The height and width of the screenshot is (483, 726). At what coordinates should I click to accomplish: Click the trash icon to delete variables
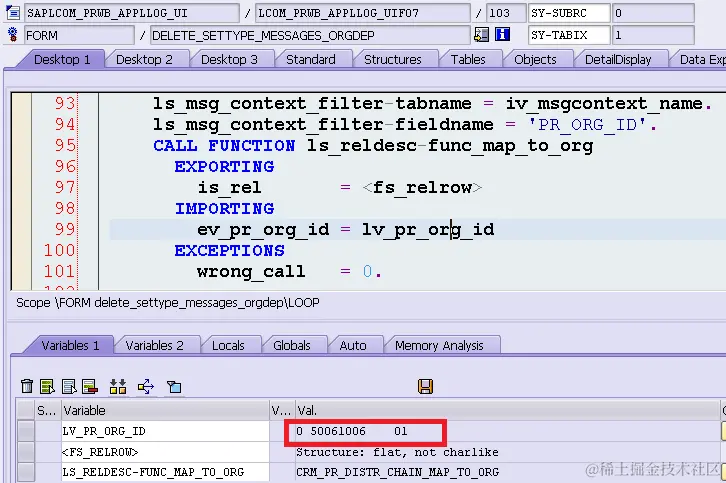[x=27, y=386]
